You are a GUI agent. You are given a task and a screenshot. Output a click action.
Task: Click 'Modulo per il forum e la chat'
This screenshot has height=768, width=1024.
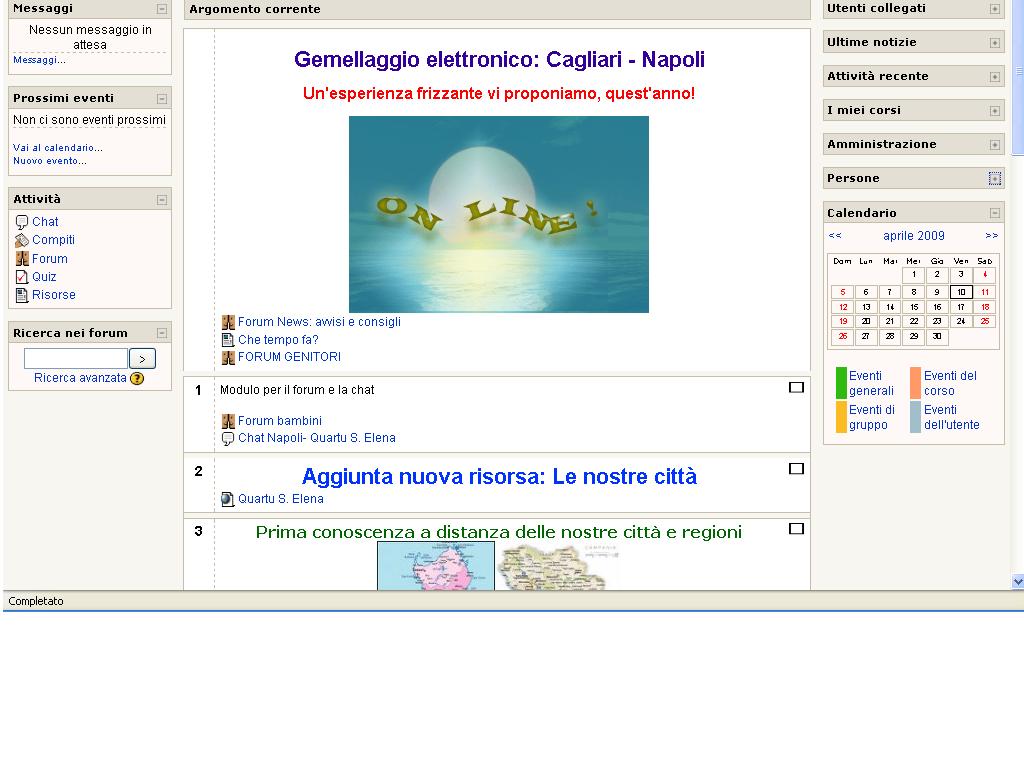[297, 390]
